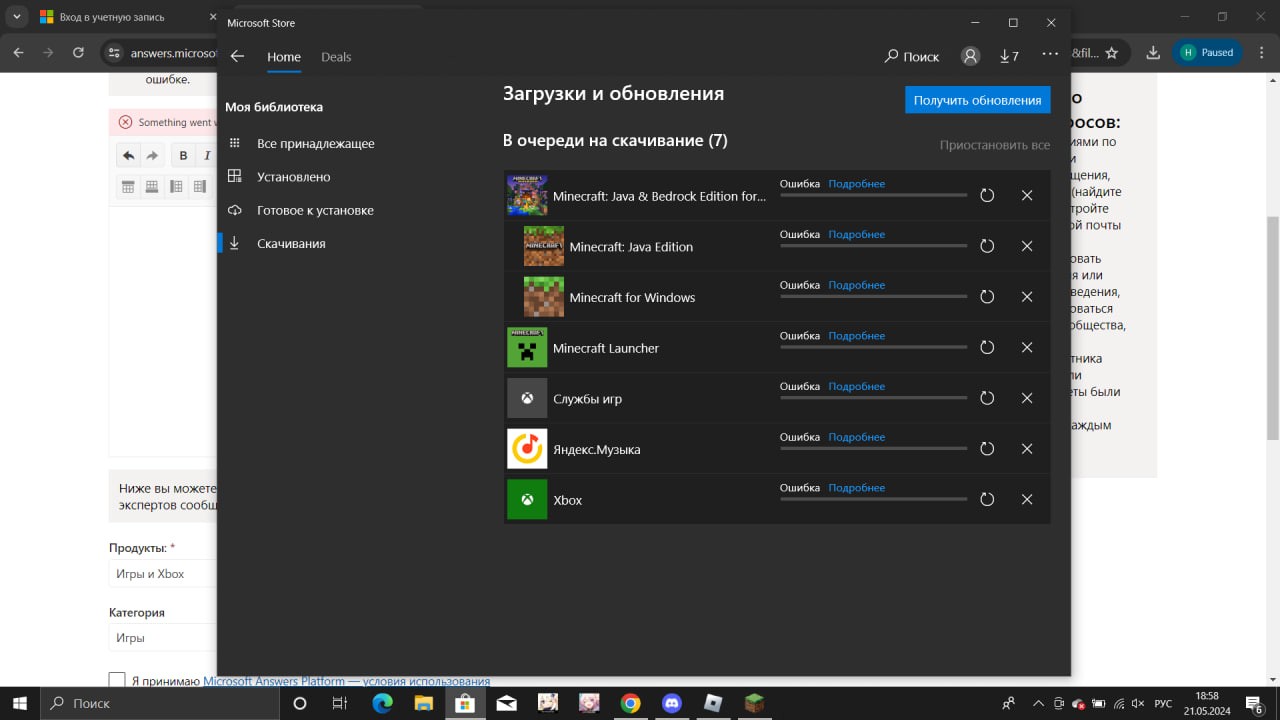Open Поиск search in Microsoft Store

coord(912,57)
